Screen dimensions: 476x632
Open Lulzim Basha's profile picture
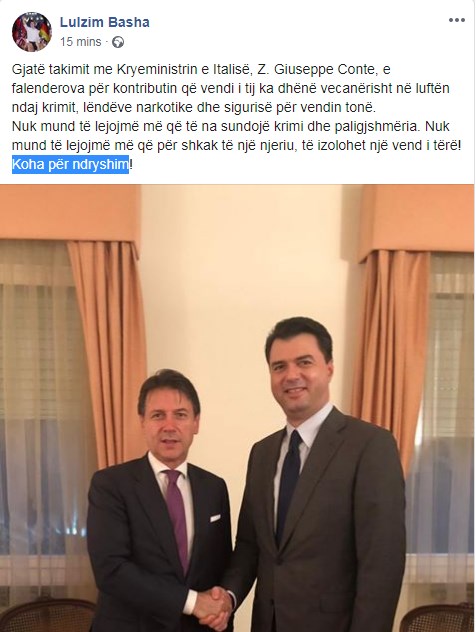click(32, 32)
